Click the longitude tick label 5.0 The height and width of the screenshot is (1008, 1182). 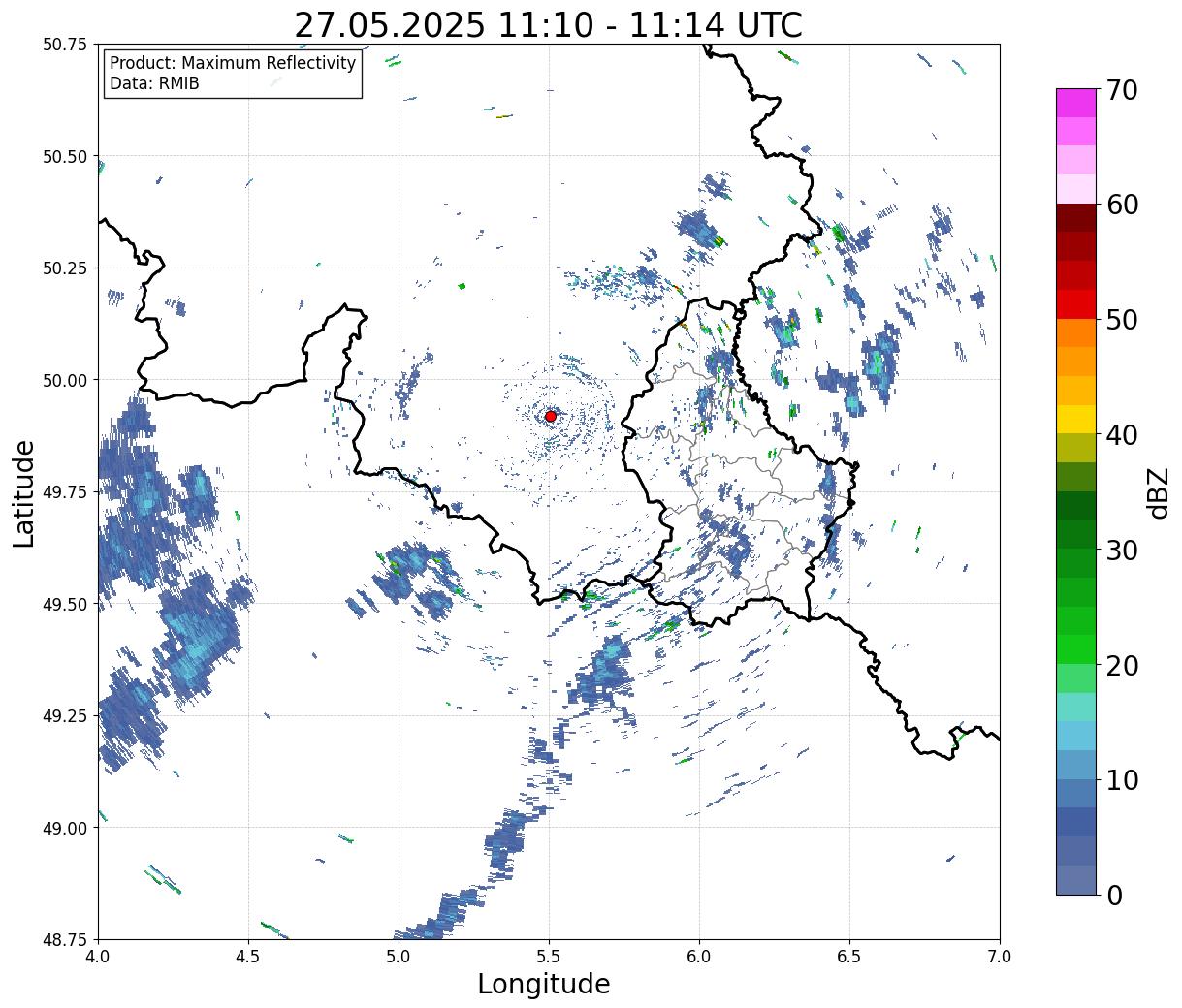[x=399, y=957]
